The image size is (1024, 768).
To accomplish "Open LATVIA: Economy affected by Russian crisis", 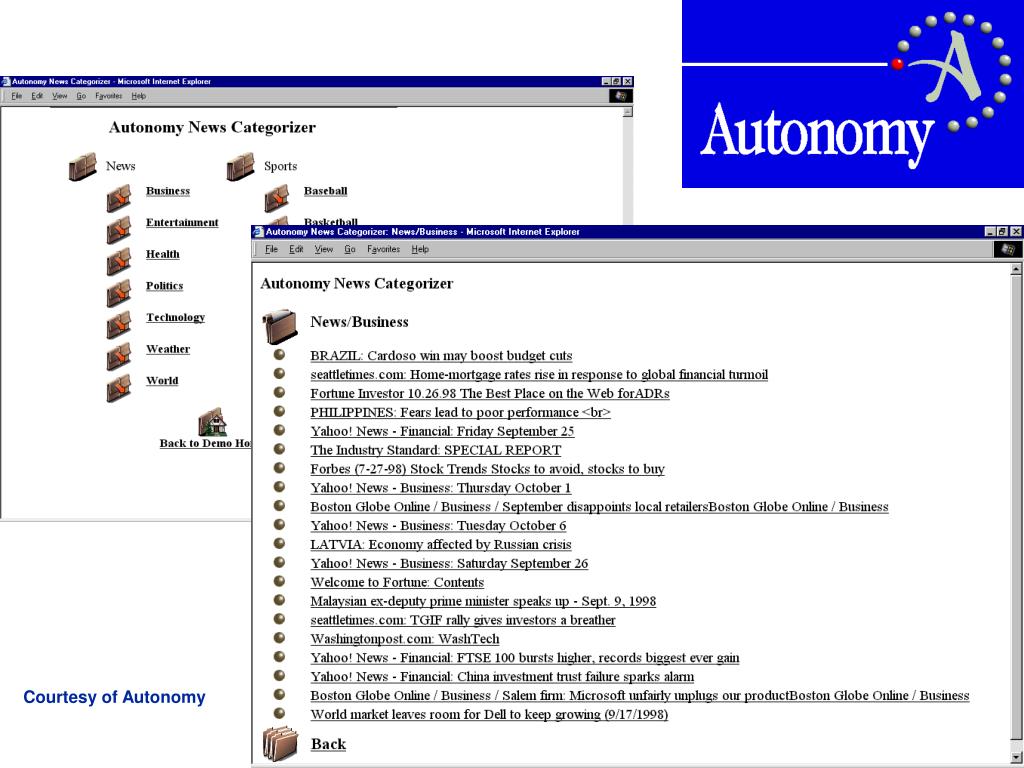I will pos(441,545).
